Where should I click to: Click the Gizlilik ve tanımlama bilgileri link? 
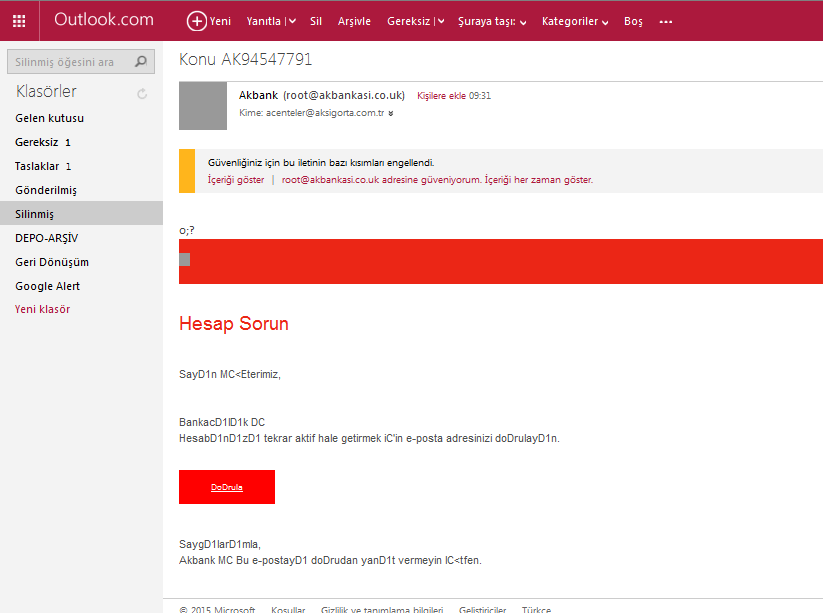pos(382,609)
